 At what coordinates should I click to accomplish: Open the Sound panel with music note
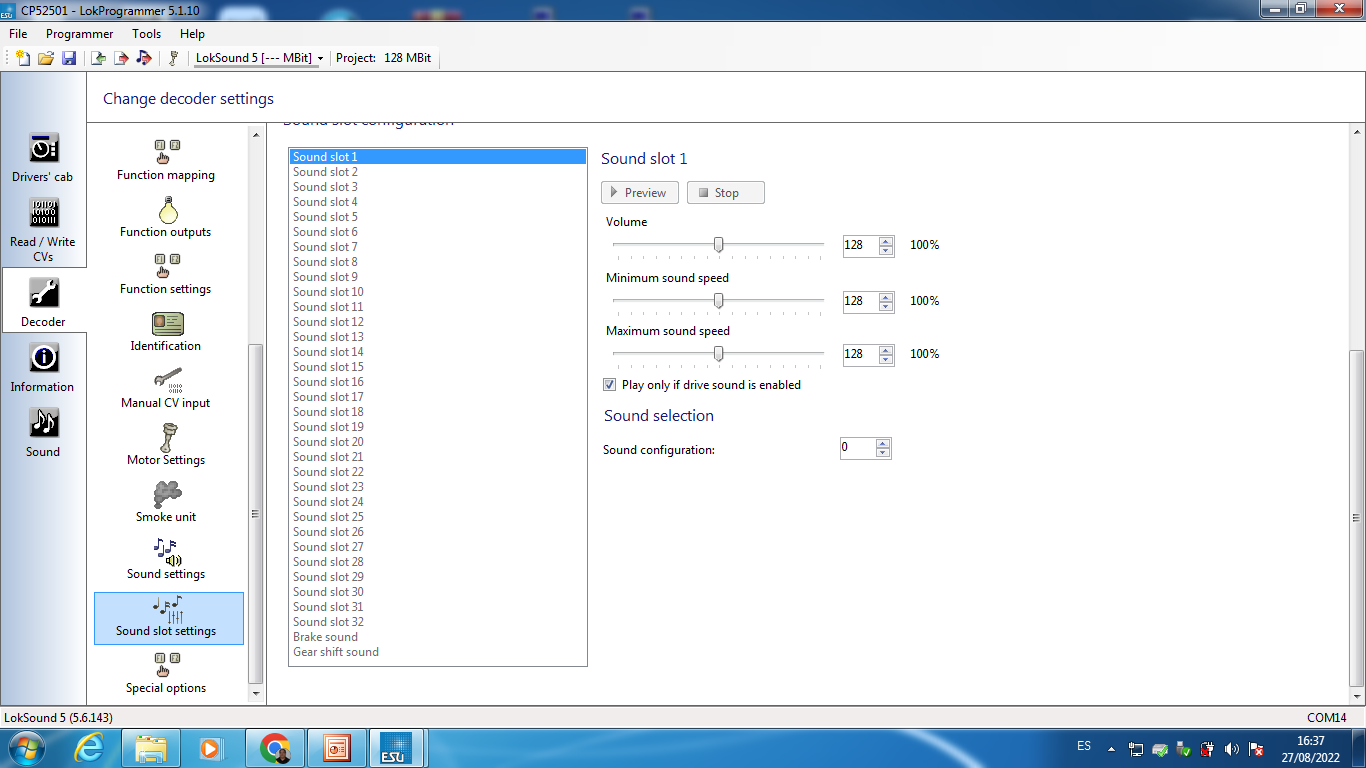tap(43, 432)
